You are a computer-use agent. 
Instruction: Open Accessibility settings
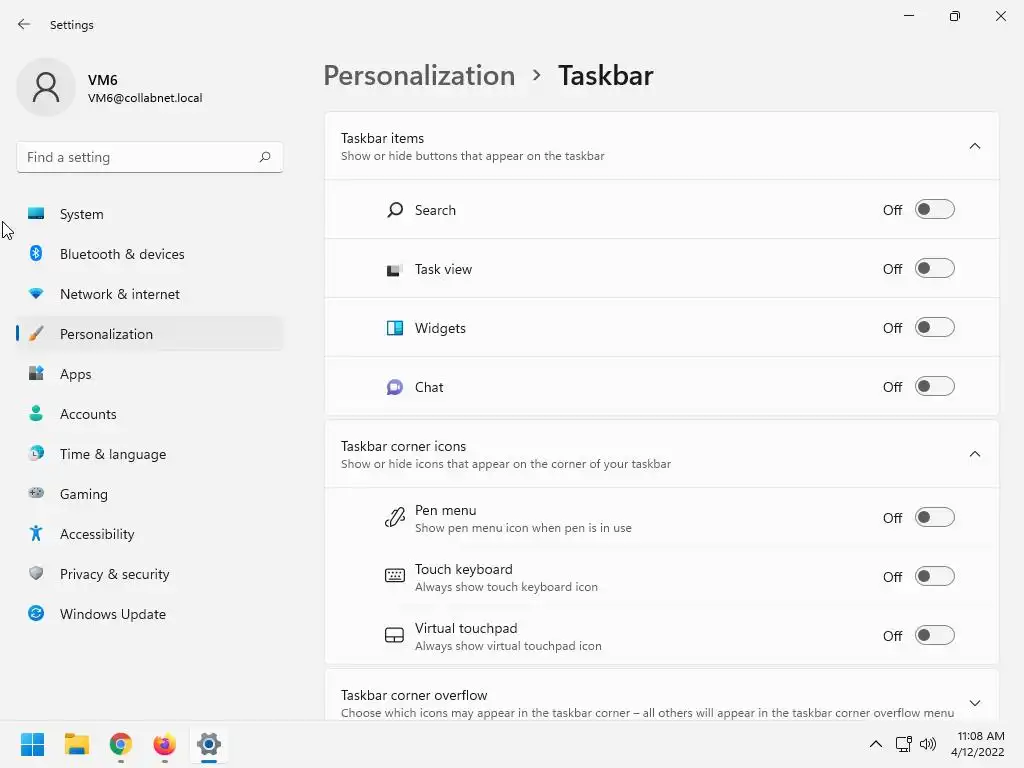pos(150,534)
